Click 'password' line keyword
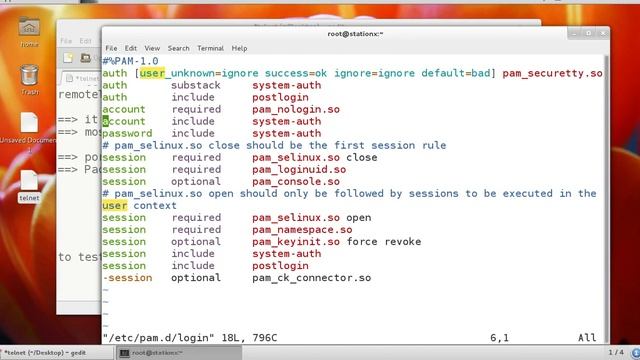The height and width of the screenshot is (360, 640). 127,133
